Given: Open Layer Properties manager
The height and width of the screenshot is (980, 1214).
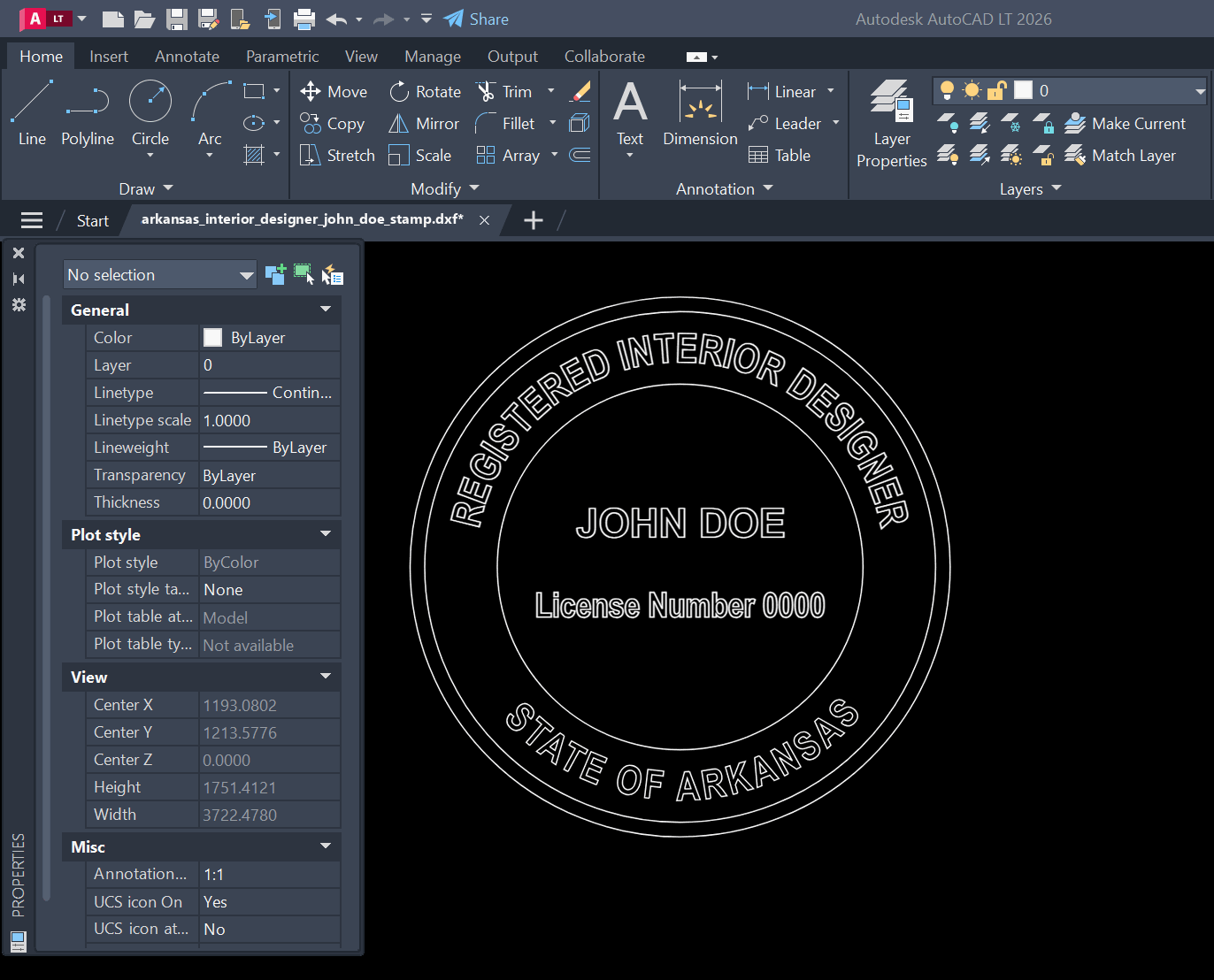Looking at the screenshot, I should click(x=892, y=123).
